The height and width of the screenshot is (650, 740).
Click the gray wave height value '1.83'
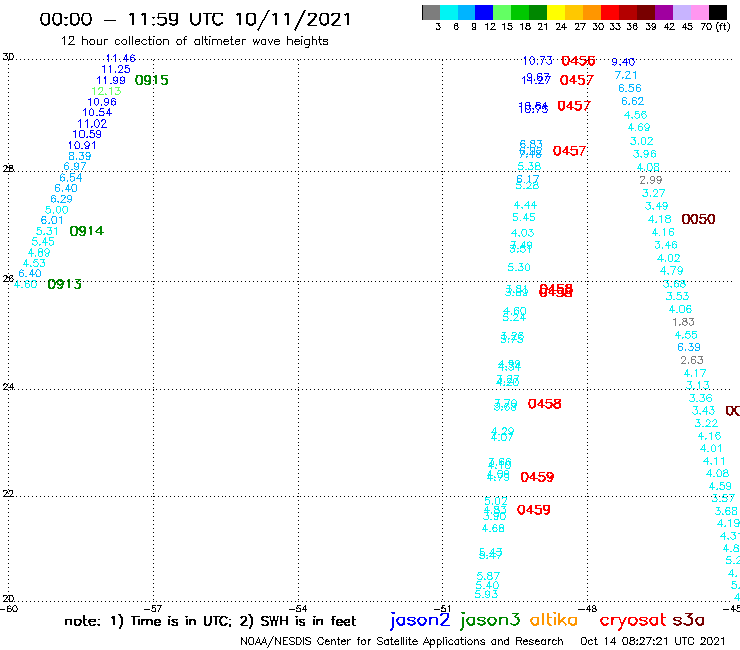point(683,322)
